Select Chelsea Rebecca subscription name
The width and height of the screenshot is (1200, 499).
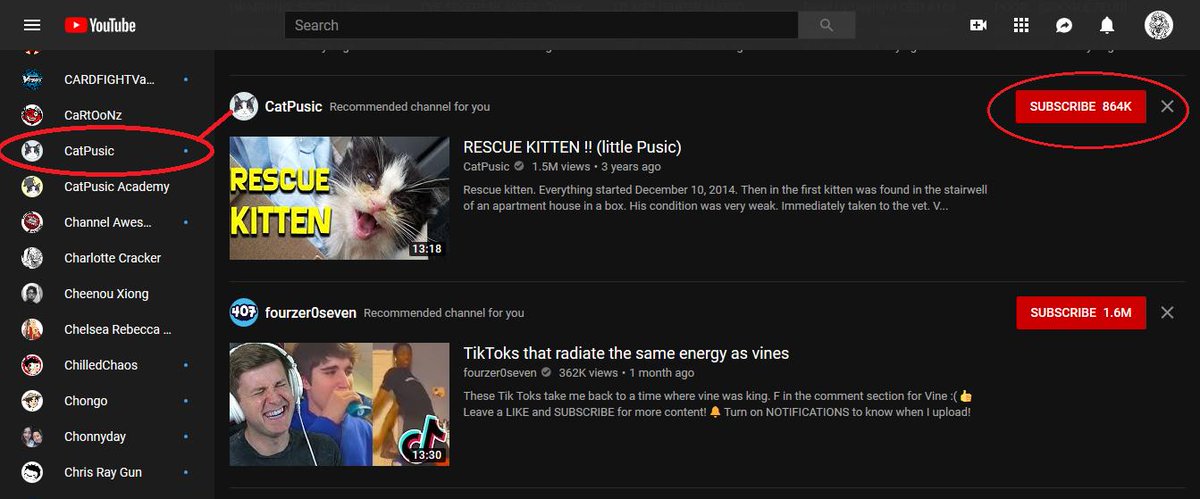[x=118, y=329]
